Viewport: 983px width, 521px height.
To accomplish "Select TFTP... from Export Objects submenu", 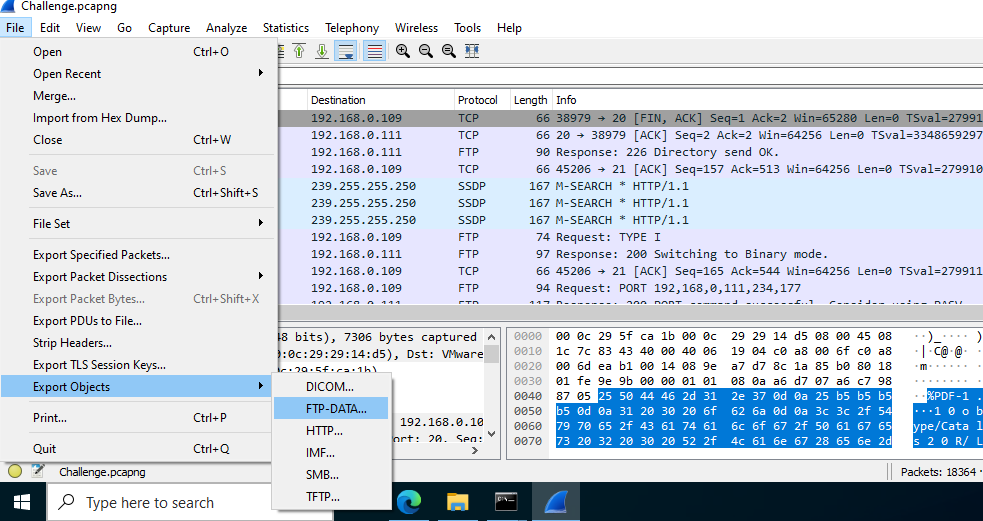I will click(x=331, y=497).
